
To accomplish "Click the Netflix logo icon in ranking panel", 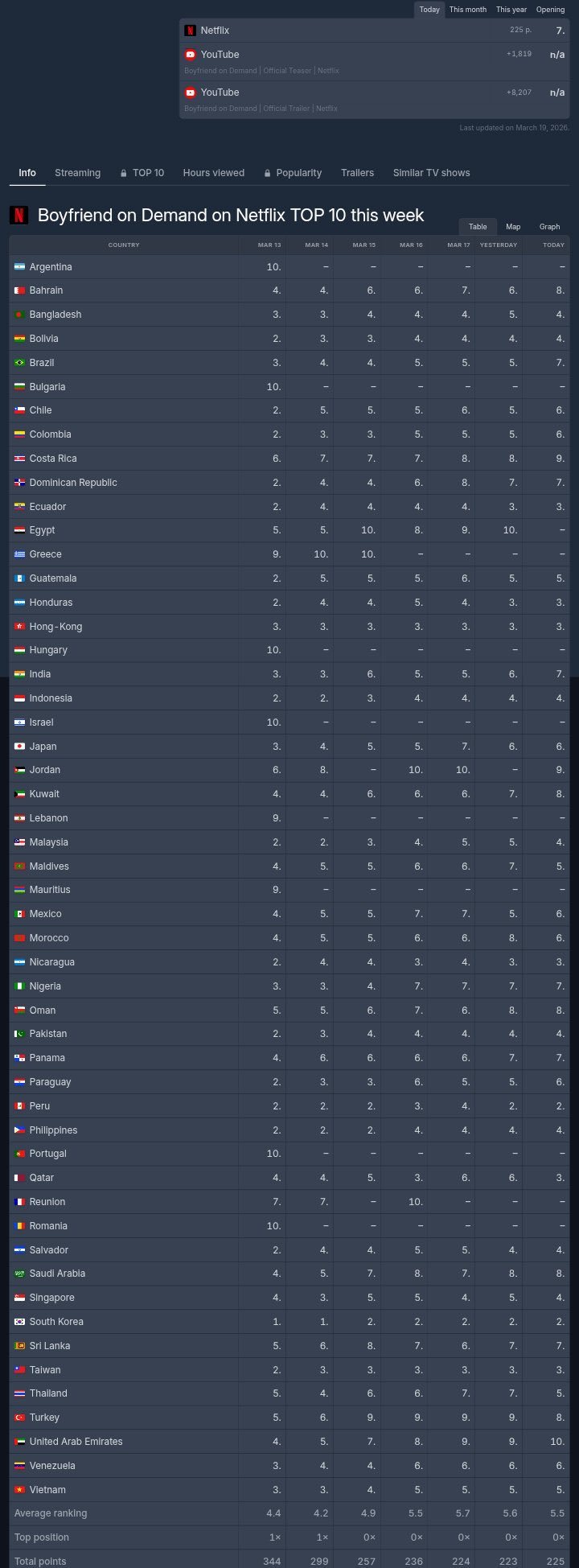I will (191, 31).
